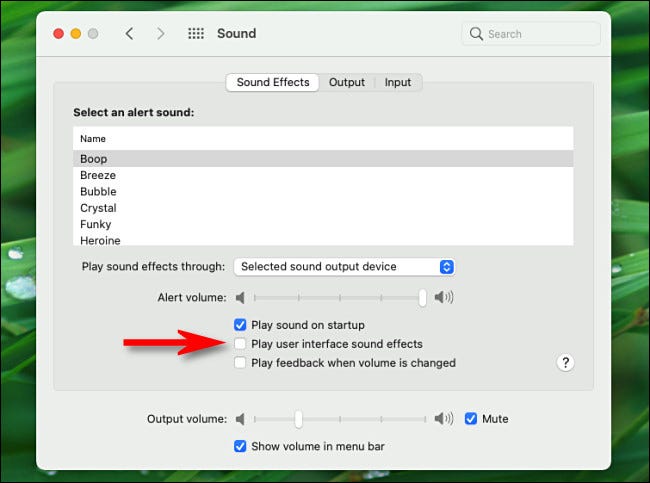Select the Breeze alert sound
The height and width of the screenshot is (483, 650).
[x=98, y=175]
